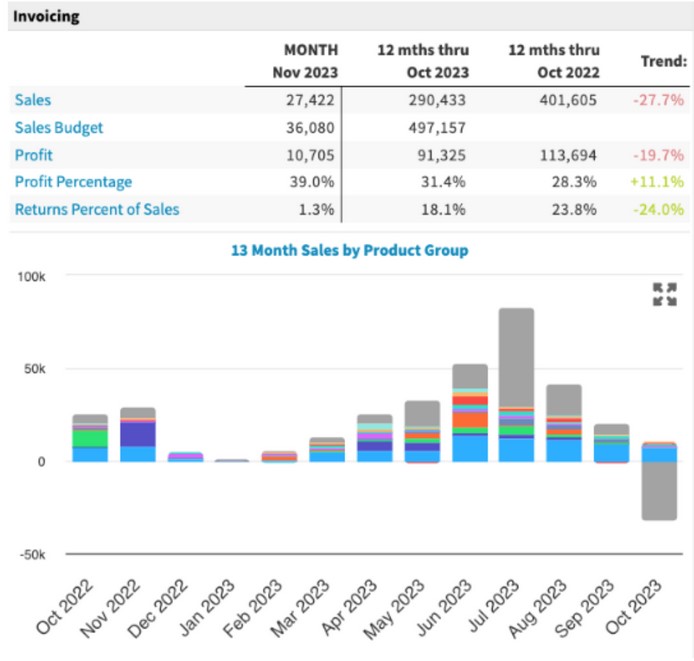This screenshot has height=661, width=694.
Task: Select the orange segment in Jun 2023 bar
Action: pyautogui.click(x=470, y=420)
